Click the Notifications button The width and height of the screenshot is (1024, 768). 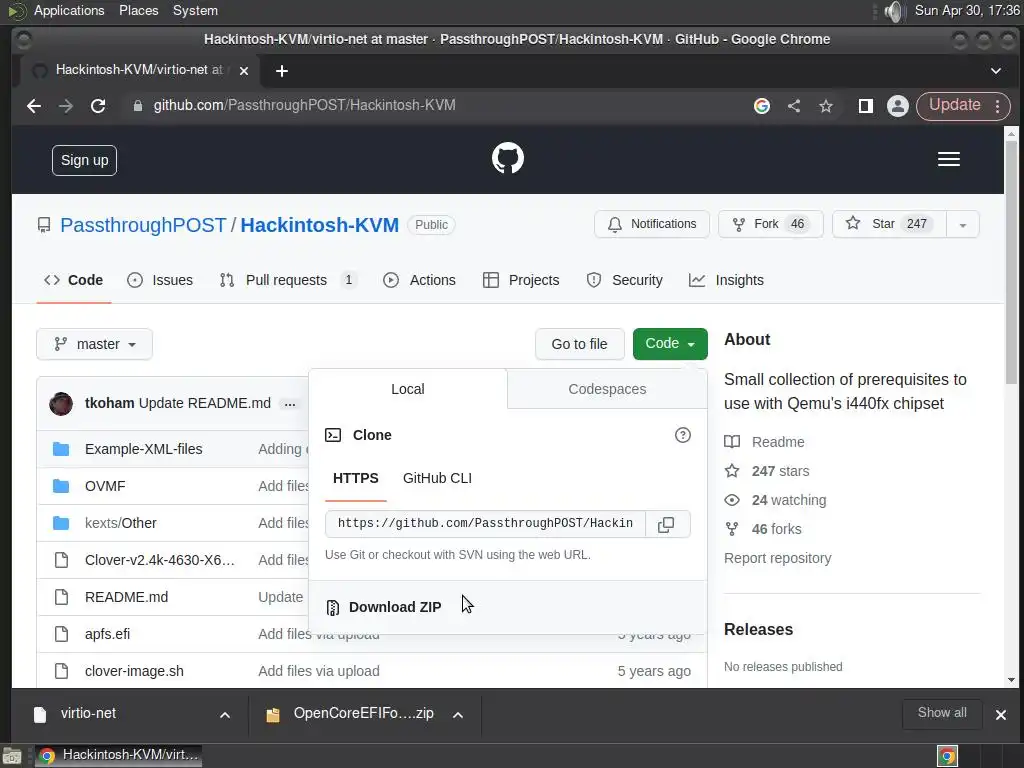(x=652, y=225)
